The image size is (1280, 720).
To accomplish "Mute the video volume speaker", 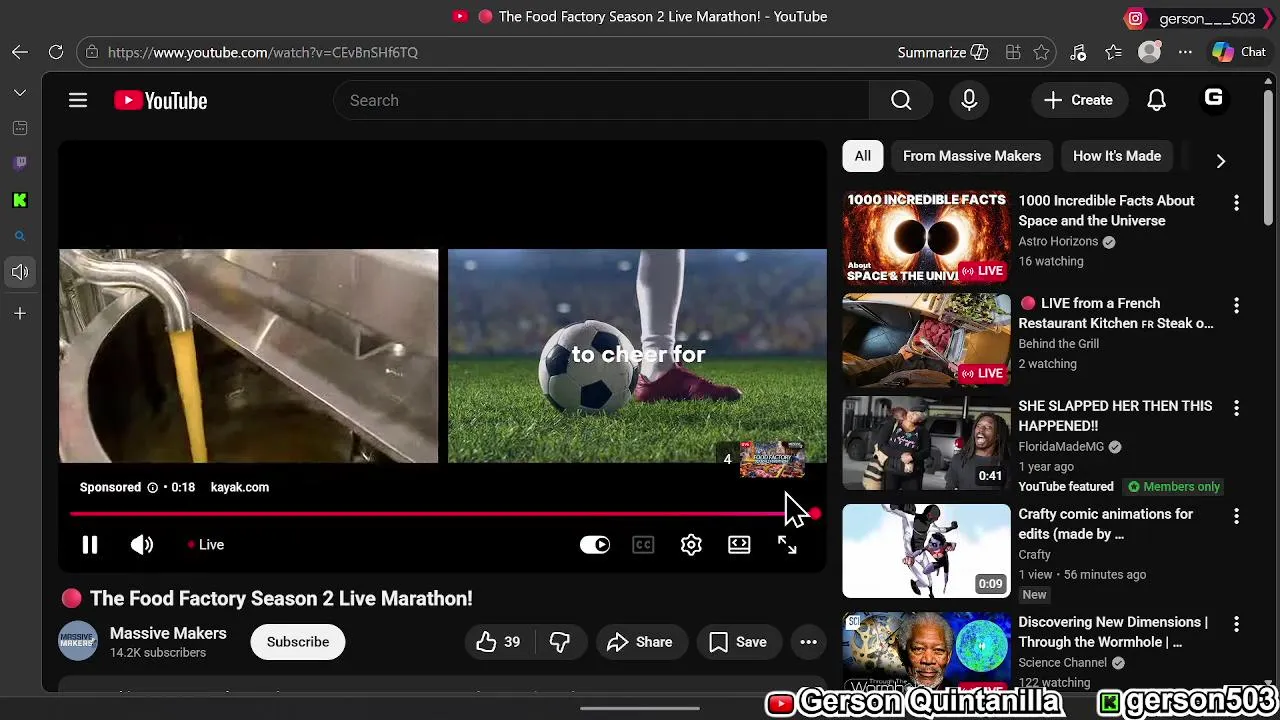I will pyautogui.click(x=142, y=544).
